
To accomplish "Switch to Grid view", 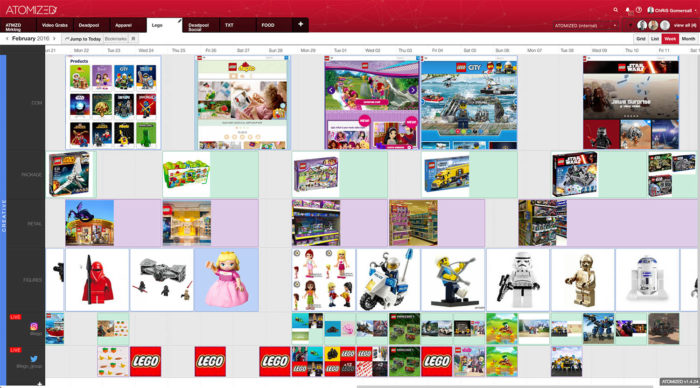I will tap(641, 39).
